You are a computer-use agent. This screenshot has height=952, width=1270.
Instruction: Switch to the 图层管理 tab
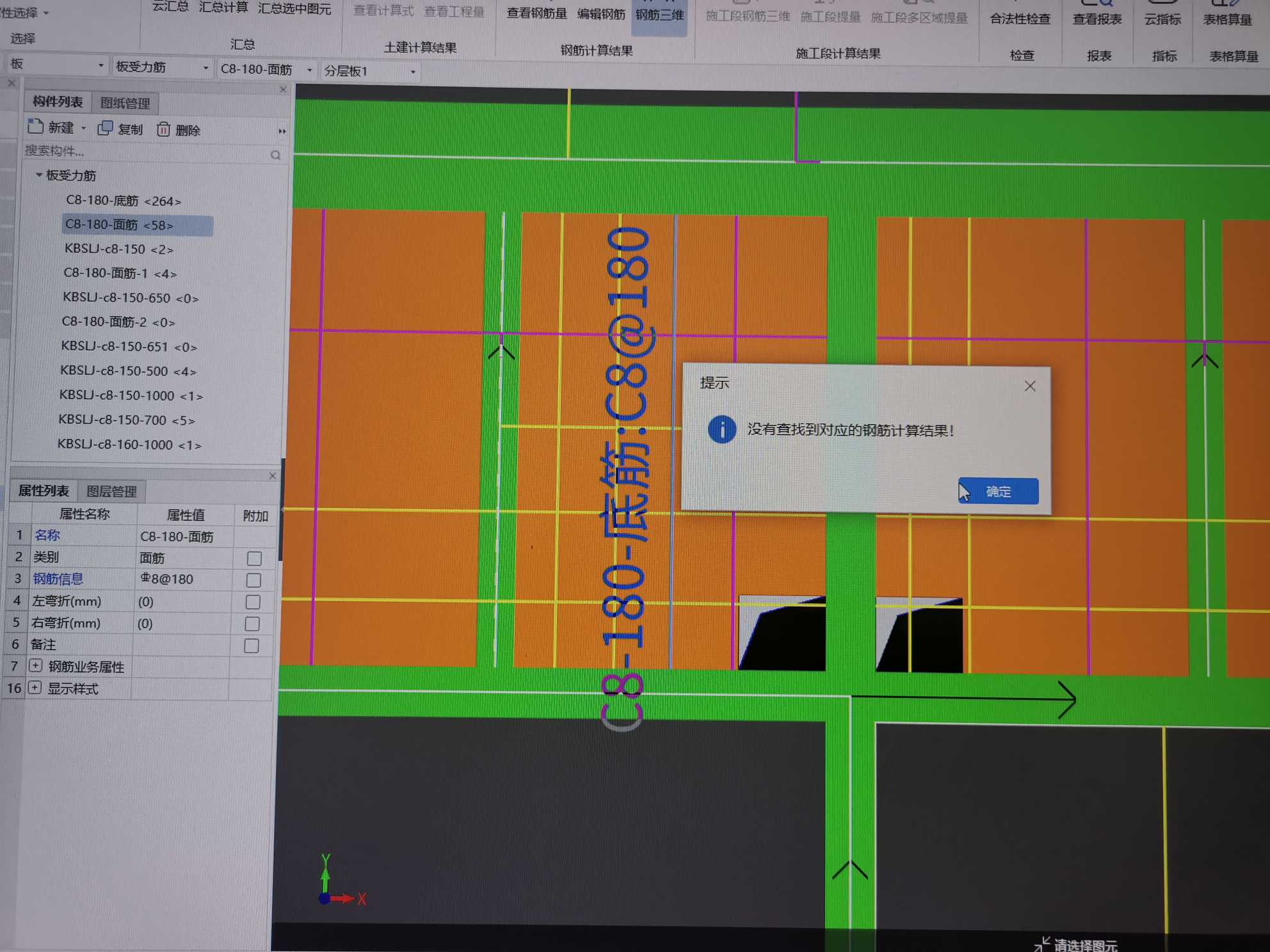tap(111, 491)
